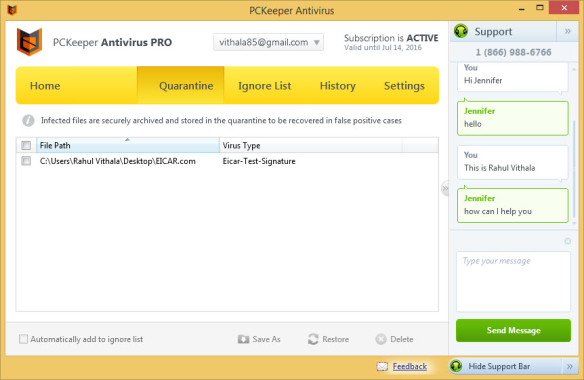This screenshot has height=380, width=584.
Task: Close the PCKeeper Antivirus window
Action: pos(564,8)
